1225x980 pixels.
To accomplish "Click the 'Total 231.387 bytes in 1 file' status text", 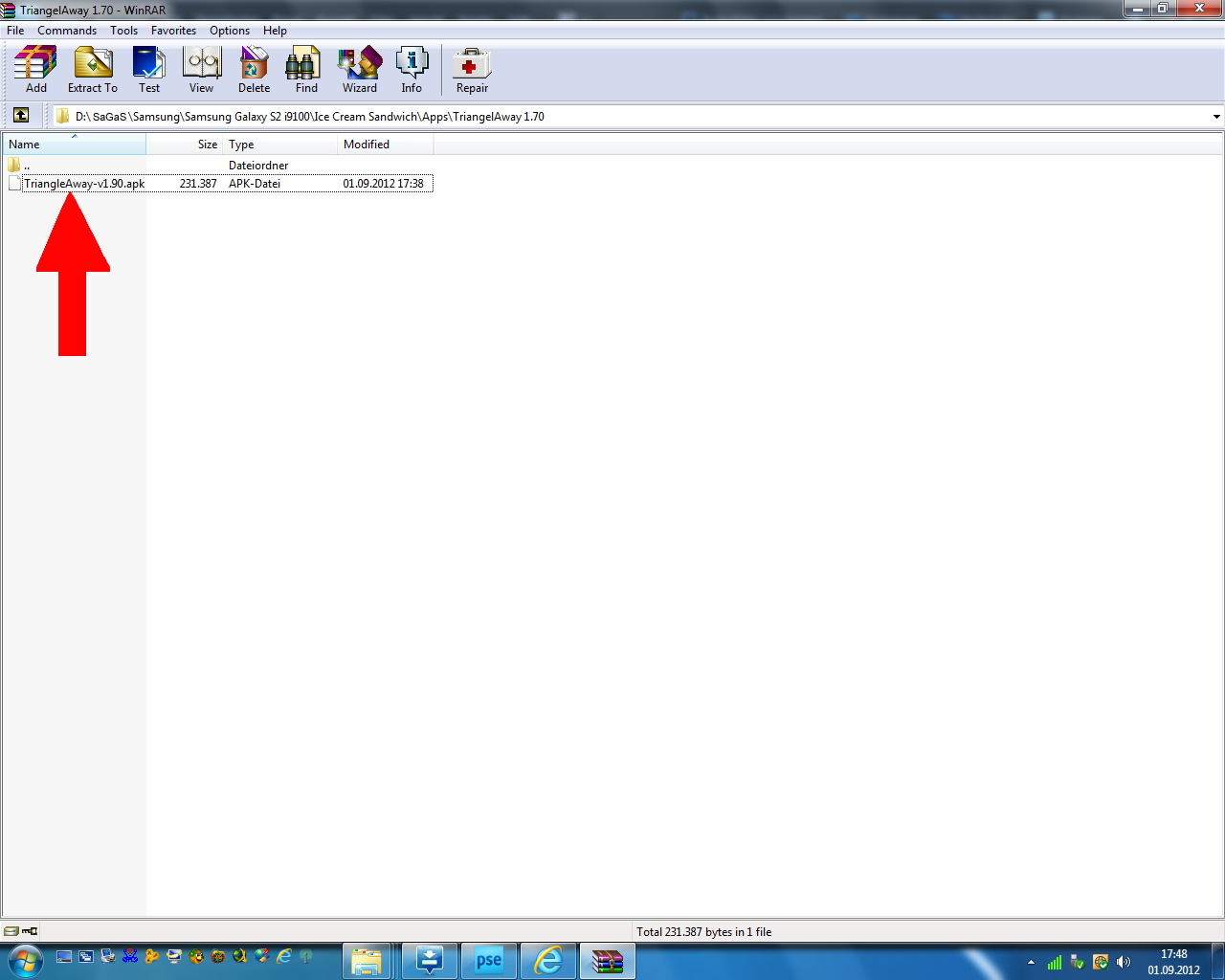I will (703, 932).
